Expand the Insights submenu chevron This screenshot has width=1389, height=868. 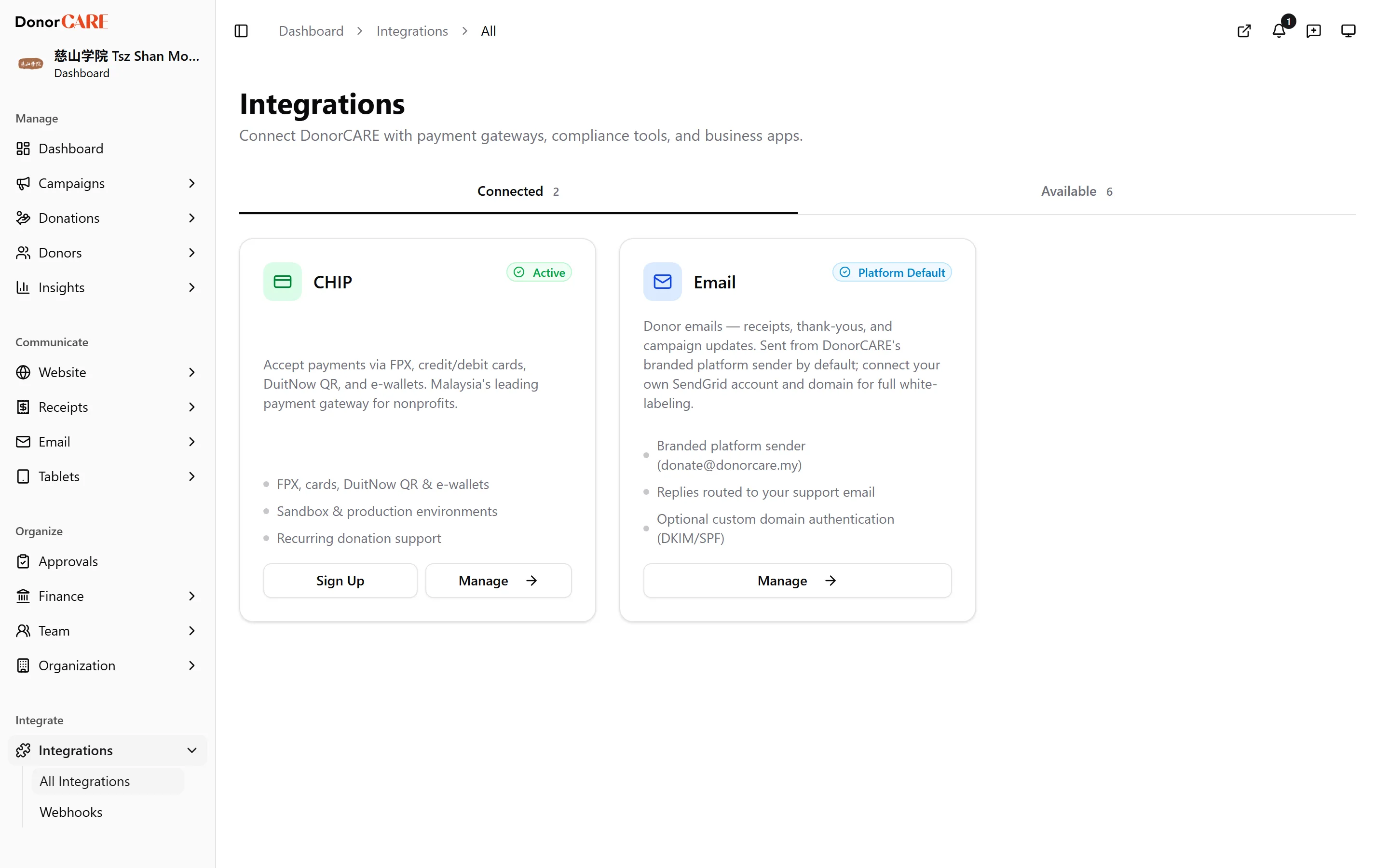[x=191, y=287]
